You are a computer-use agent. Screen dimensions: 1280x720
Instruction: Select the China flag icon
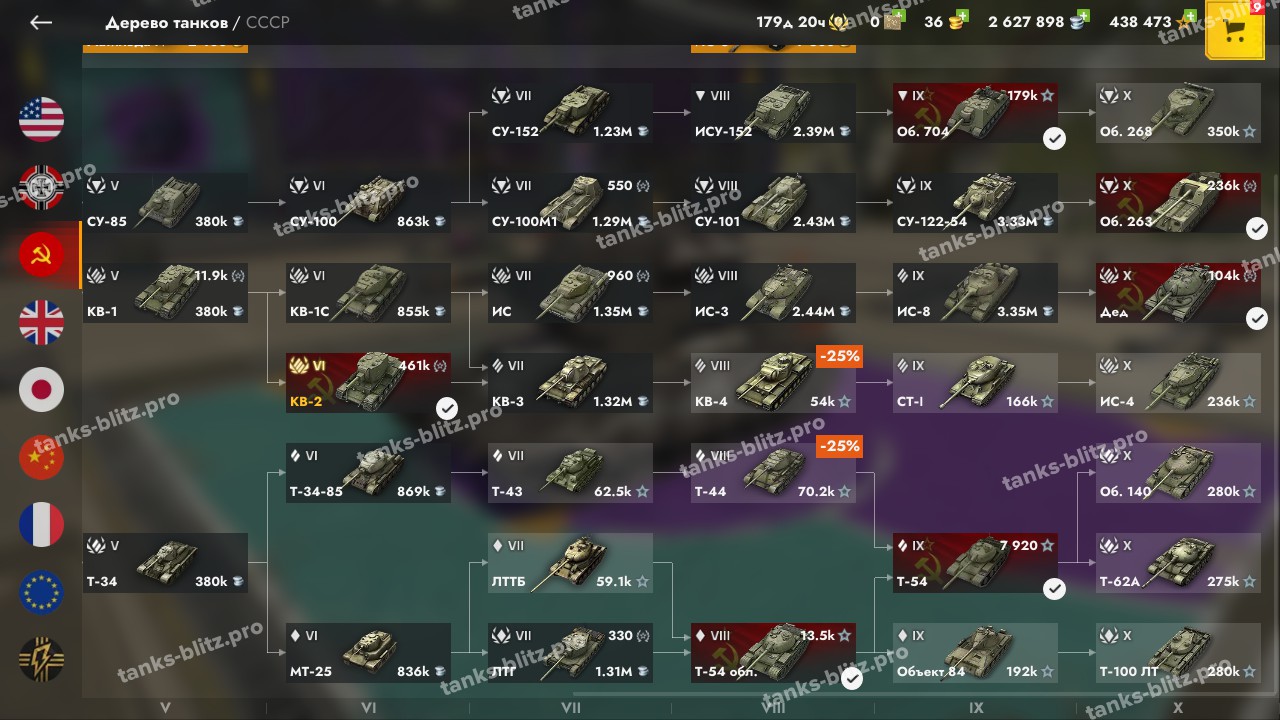41,457
